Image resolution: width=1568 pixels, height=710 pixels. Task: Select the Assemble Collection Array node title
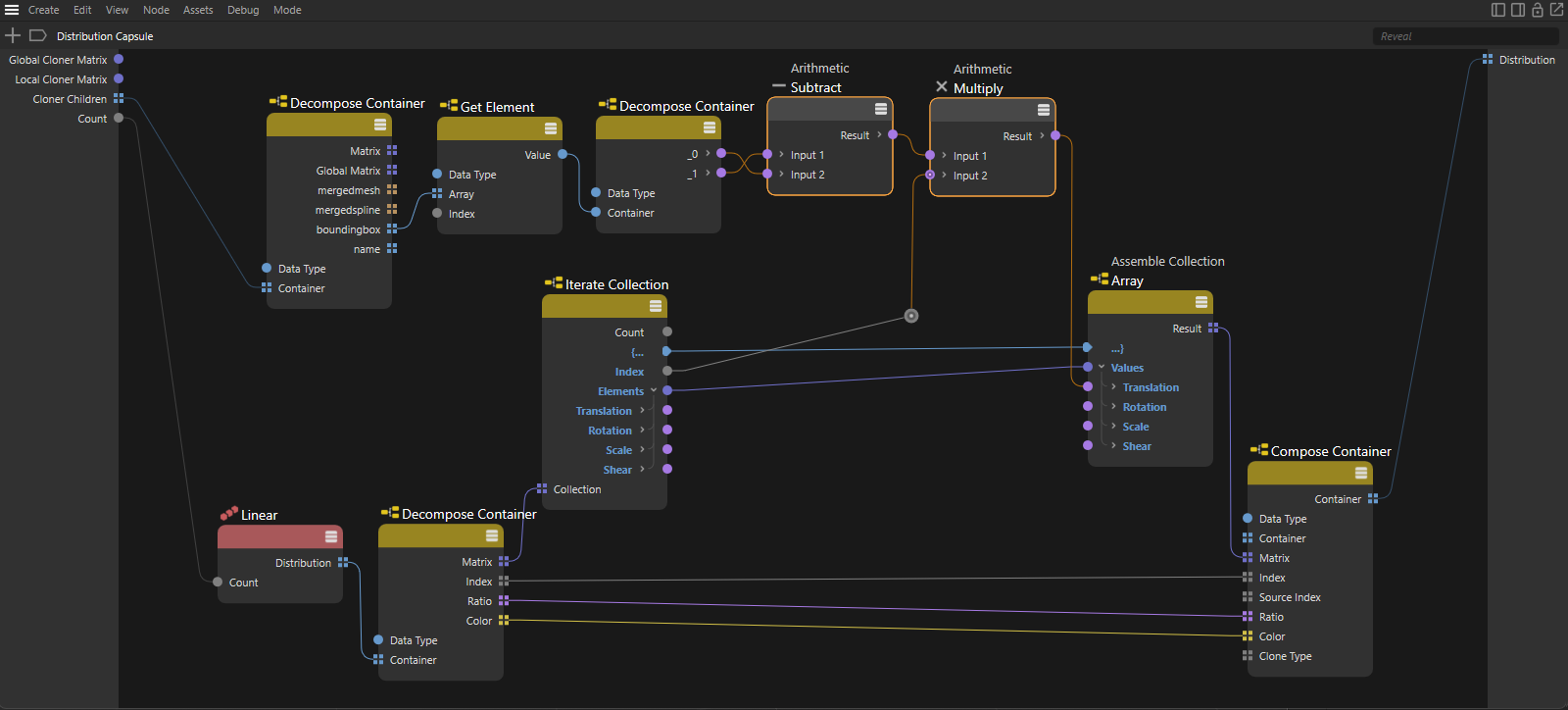1127,280
